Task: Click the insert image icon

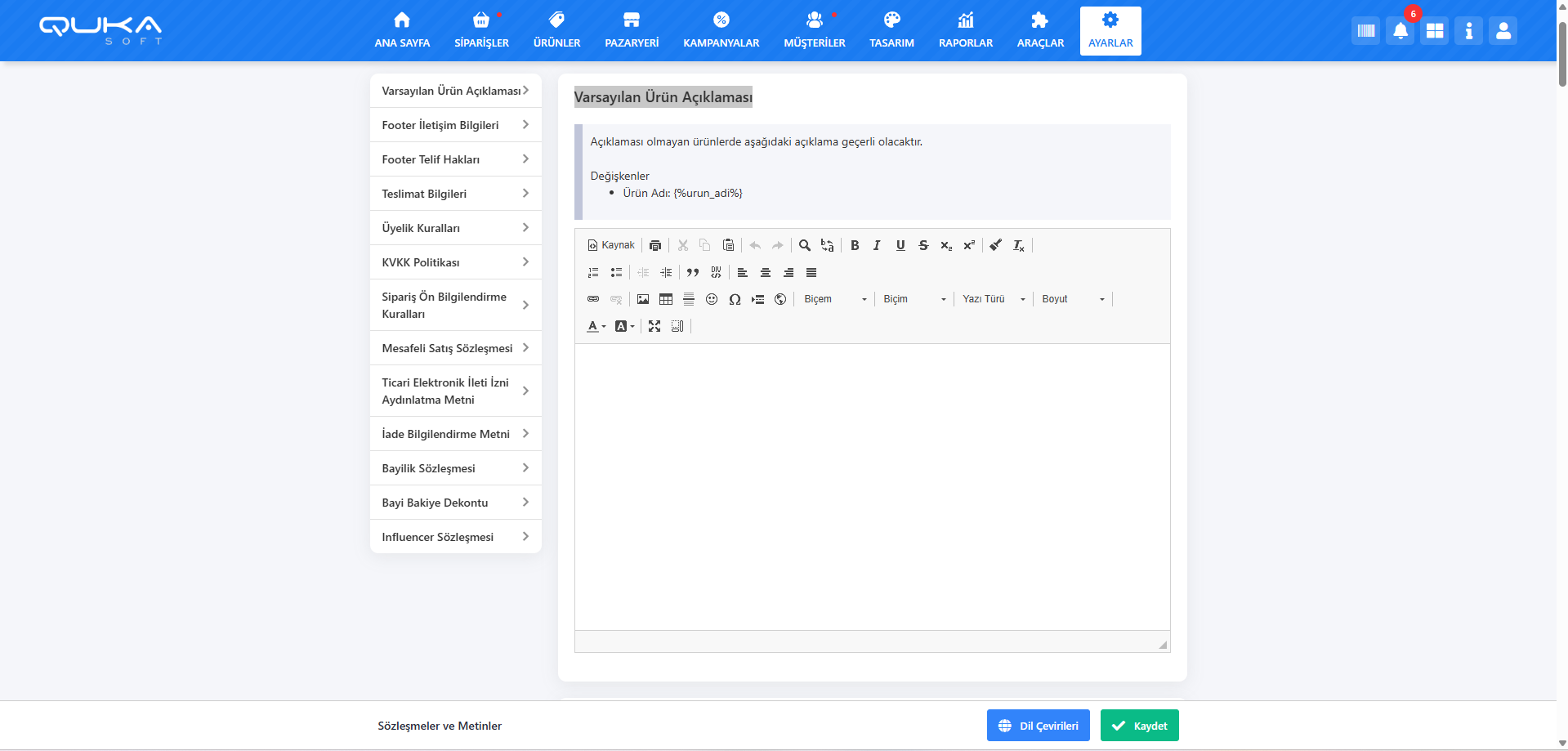Action: (643, 299)
